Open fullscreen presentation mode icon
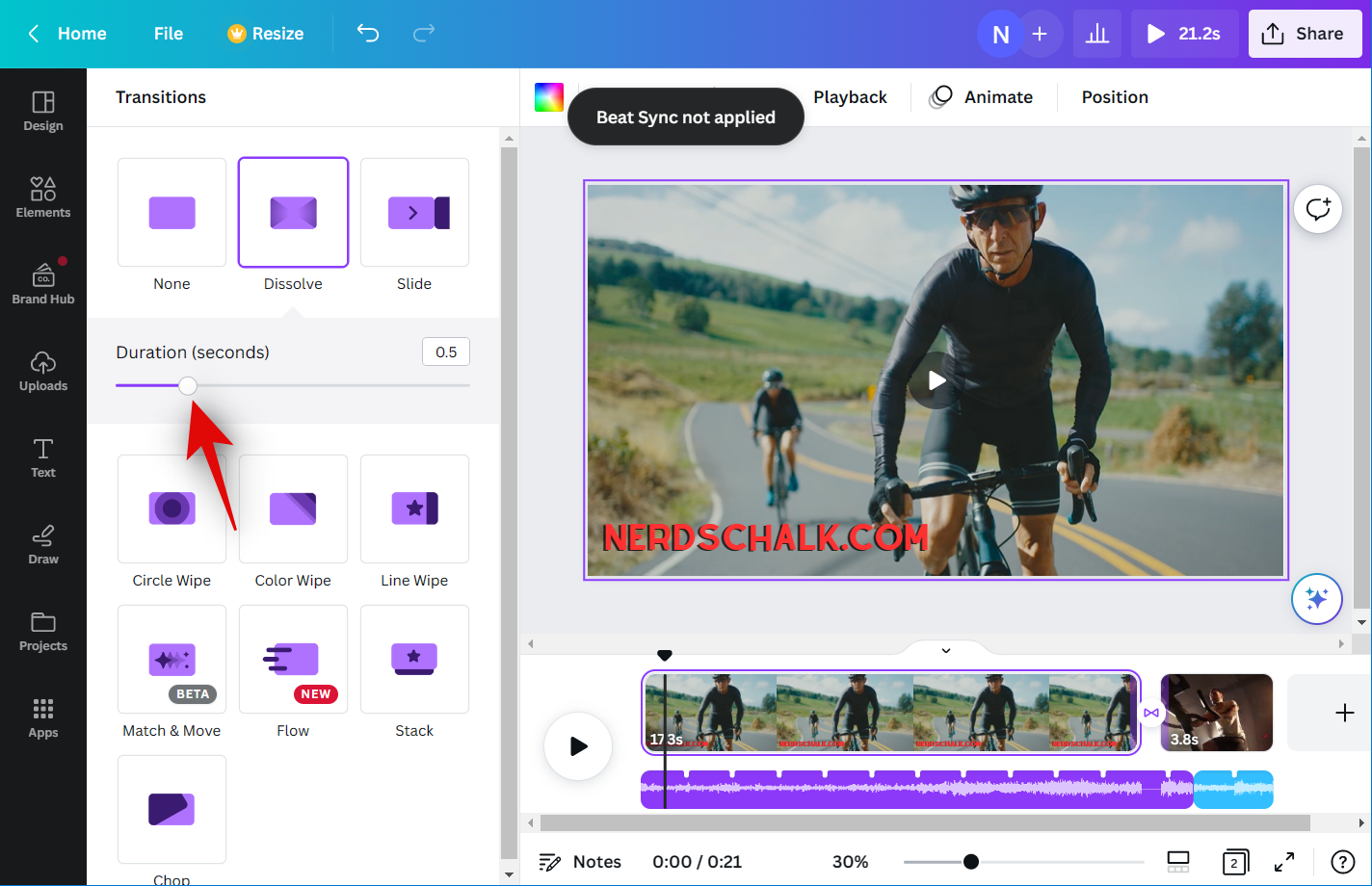The width and height of the screenshot is (1372, 886). 1284,862
